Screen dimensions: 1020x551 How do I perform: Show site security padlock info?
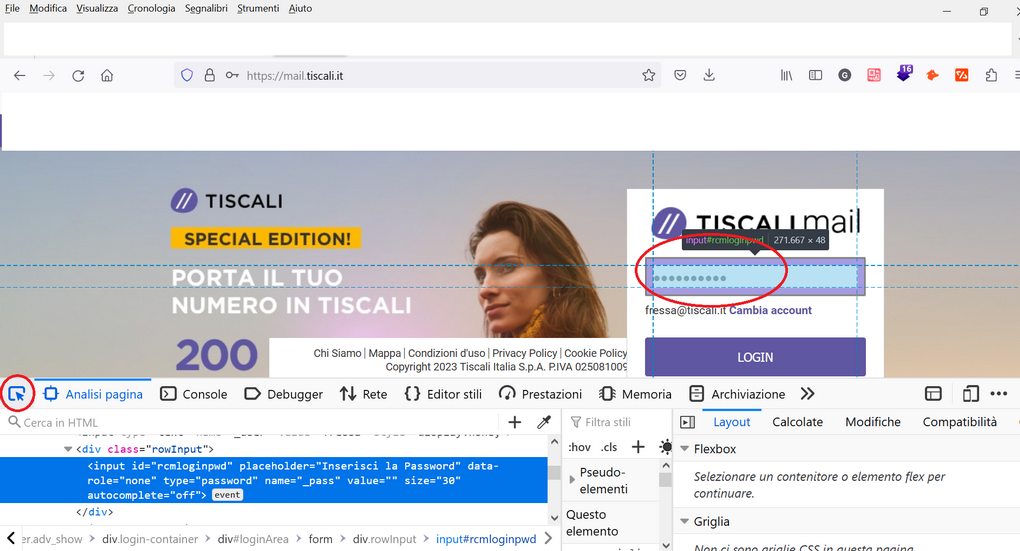tap(209, 75)
